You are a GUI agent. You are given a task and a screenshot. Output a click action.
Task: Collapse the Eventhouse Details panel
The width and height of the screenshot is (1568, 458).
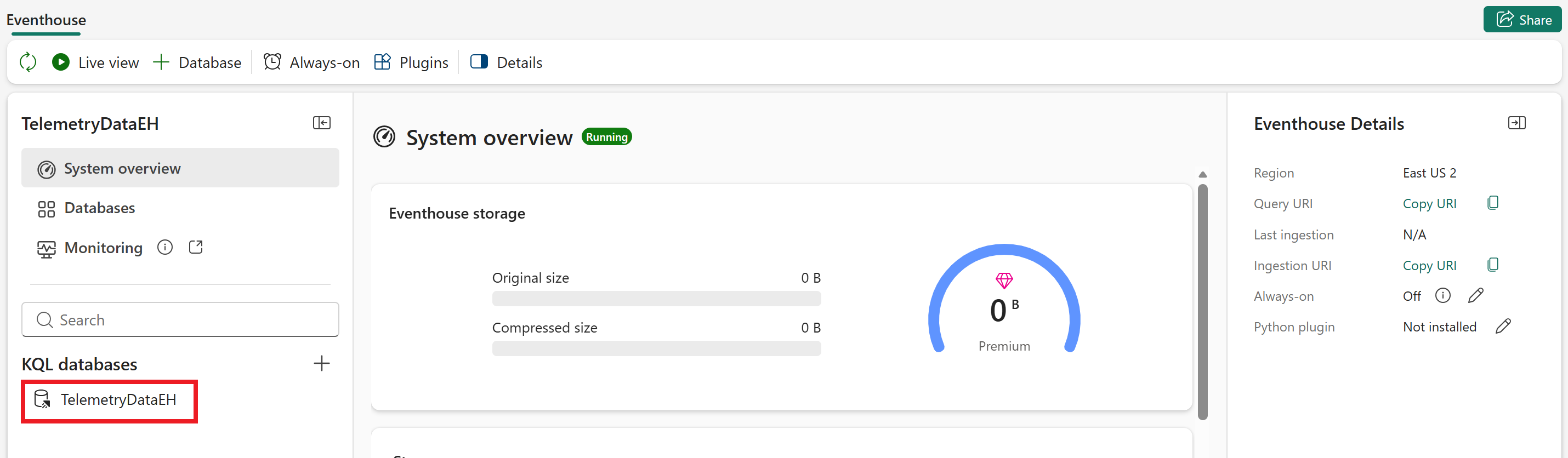tap(1516, 123)
